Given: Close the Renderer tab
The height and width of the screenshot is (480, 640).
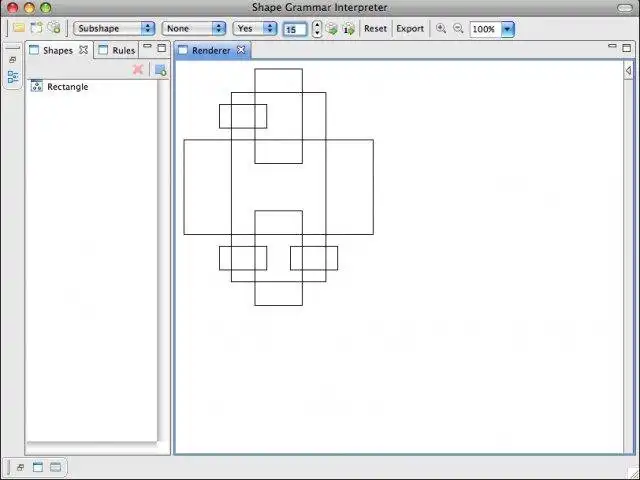Looking at the screenshot, I should click(x=241, y=49).
